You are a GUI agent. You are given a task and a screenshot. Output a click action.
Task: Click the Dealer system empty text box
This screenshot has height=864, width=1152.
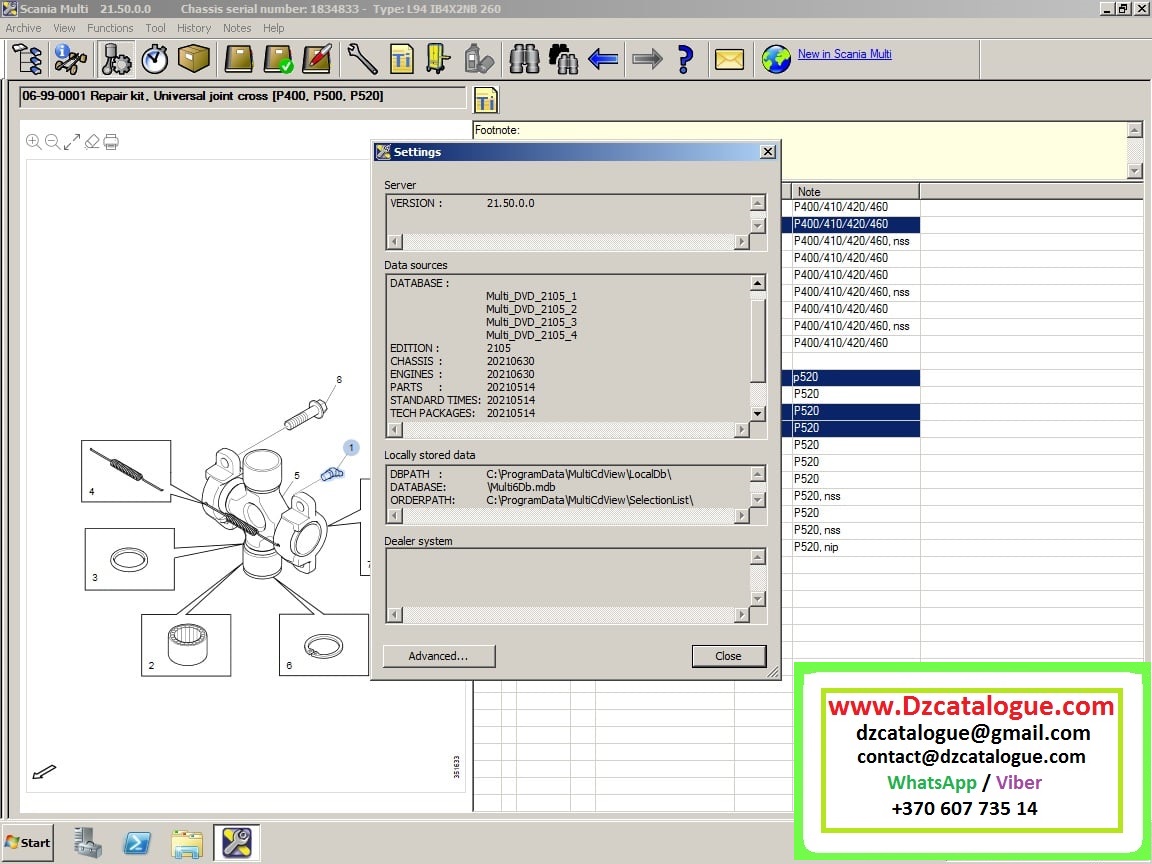point(567,577)
